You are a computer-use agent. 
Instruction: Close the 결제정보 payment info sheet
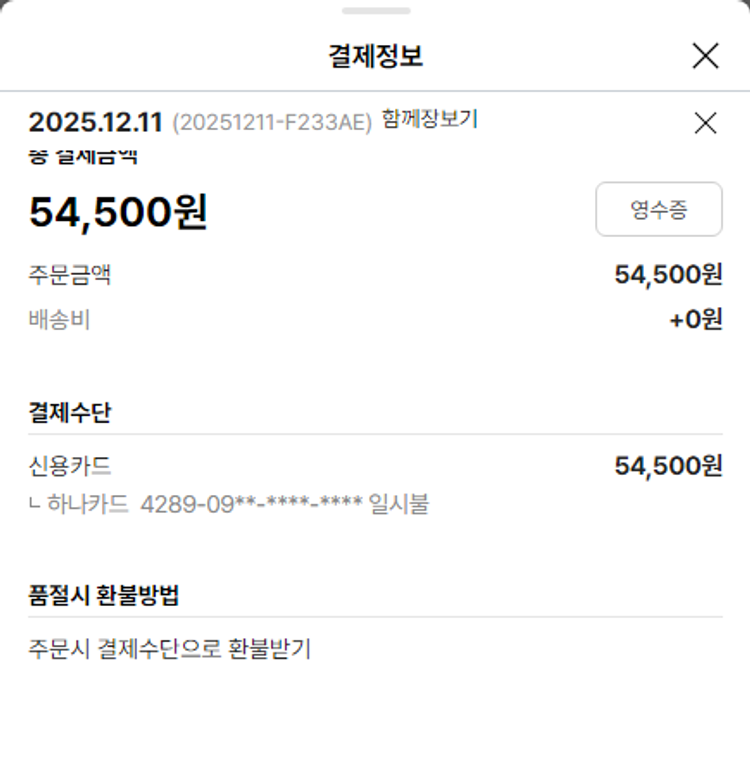pos(705,56)
